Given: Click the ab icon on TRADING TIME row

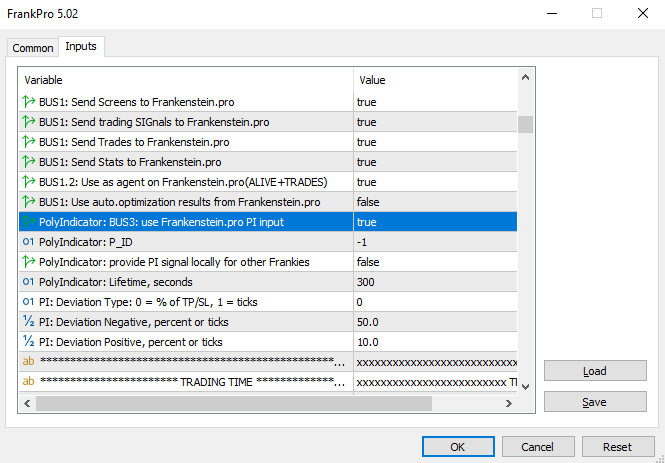Looking at the screenshot, I should click(x=28, y=382).
